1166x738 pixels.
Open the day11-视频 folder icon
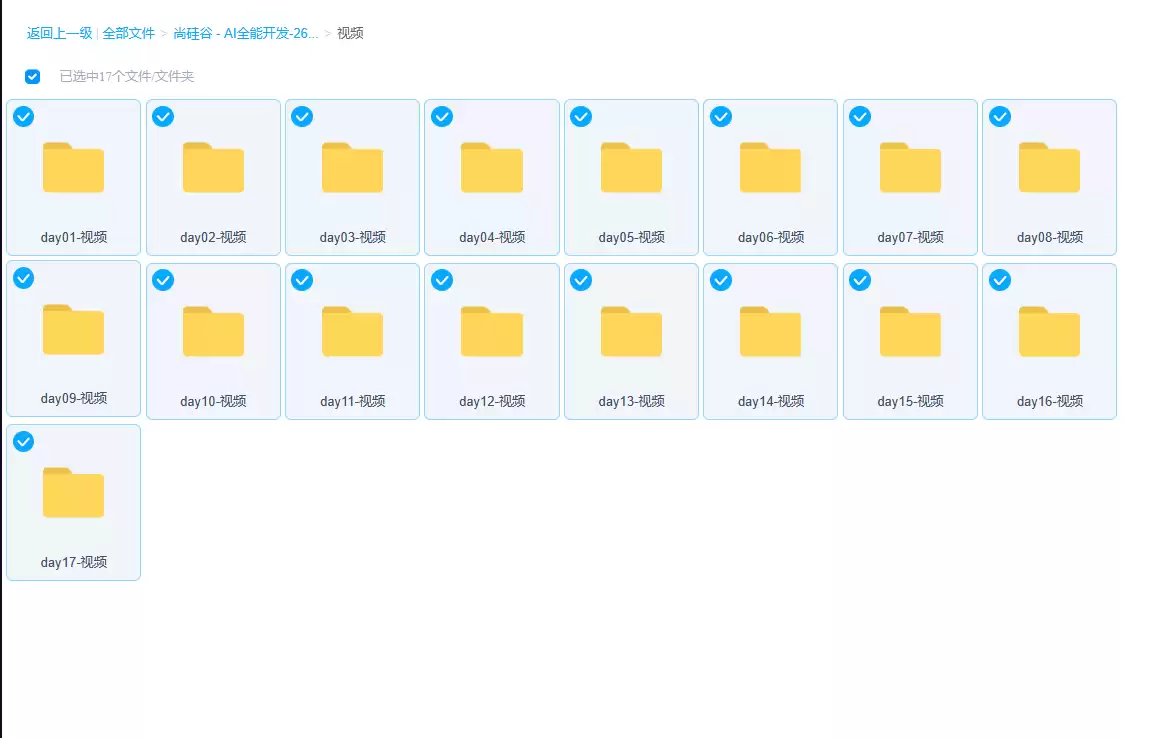(x=352, y=332)
